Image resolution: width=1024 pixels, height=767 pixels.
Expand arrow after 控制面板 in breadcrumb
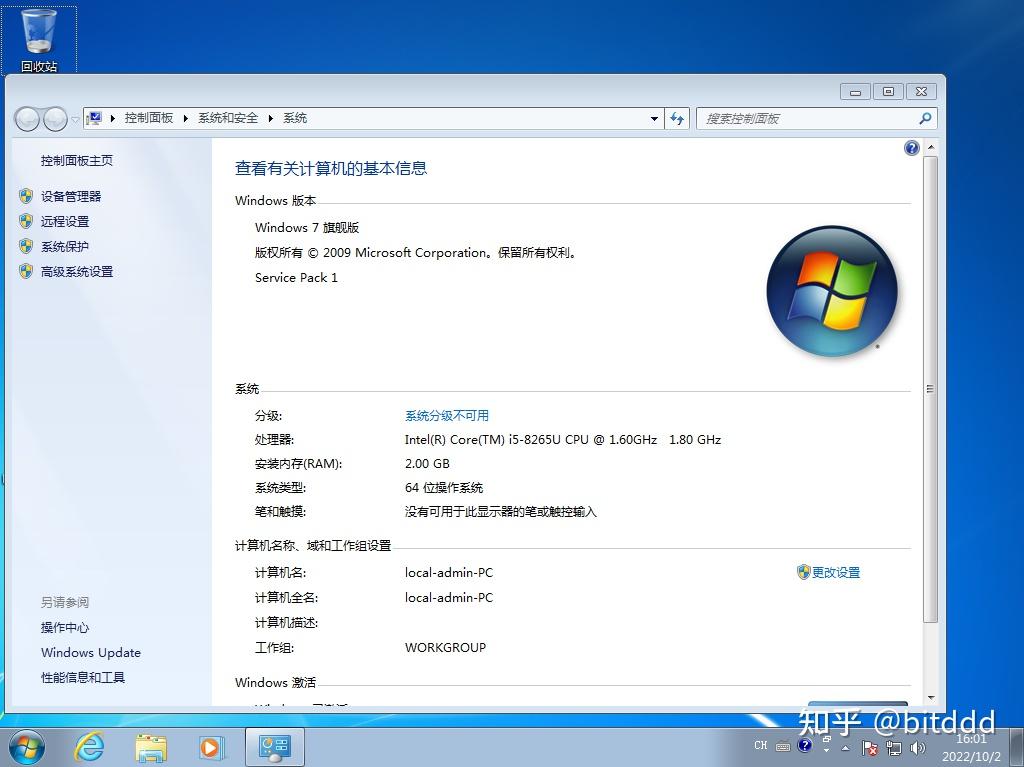click(x=185, y=118)
